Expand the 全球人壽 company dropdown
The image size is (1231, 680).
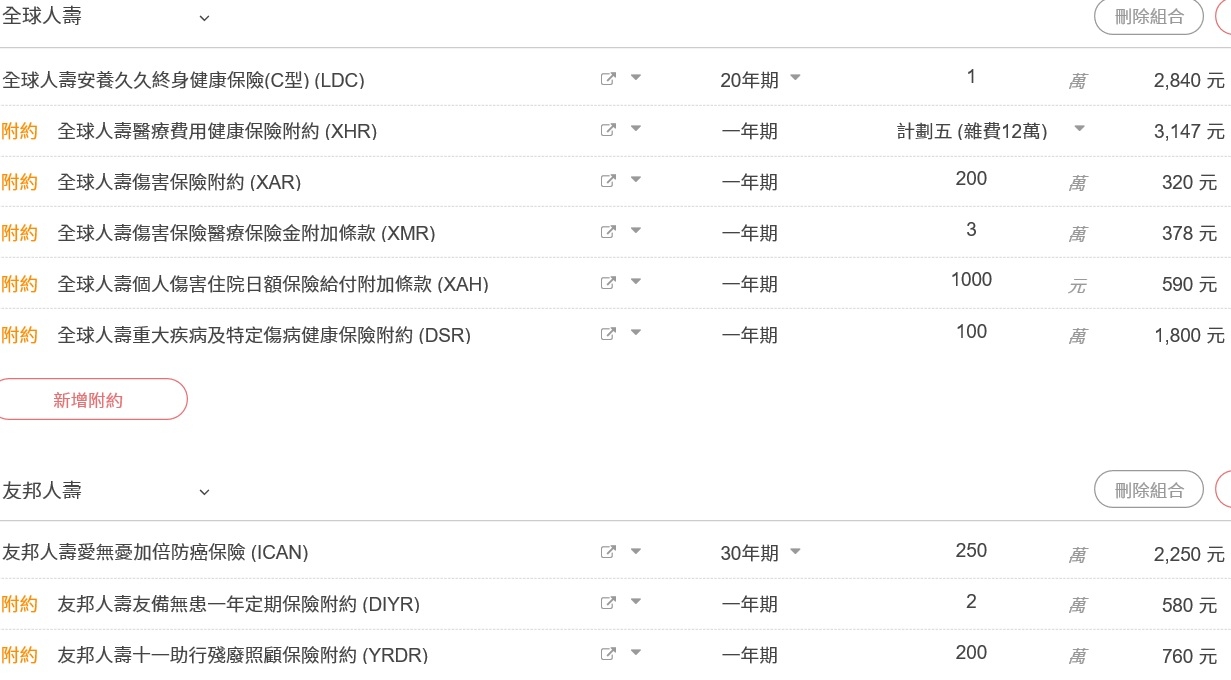point(204,18)
